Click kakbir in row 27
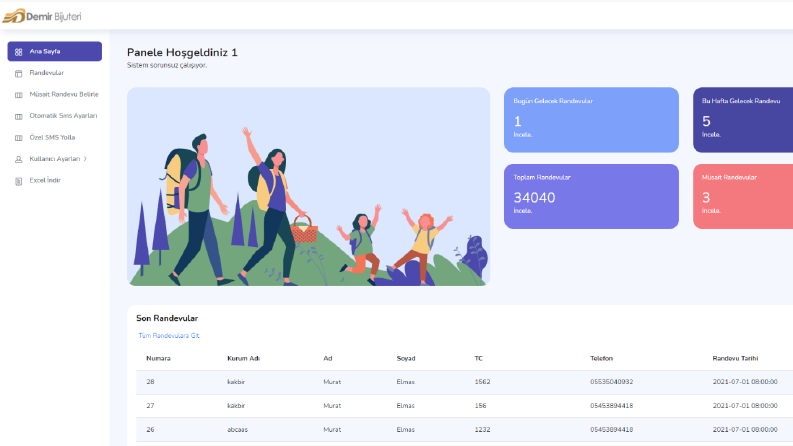The height and width of the screenshot is (446, 793). (236, 406)
